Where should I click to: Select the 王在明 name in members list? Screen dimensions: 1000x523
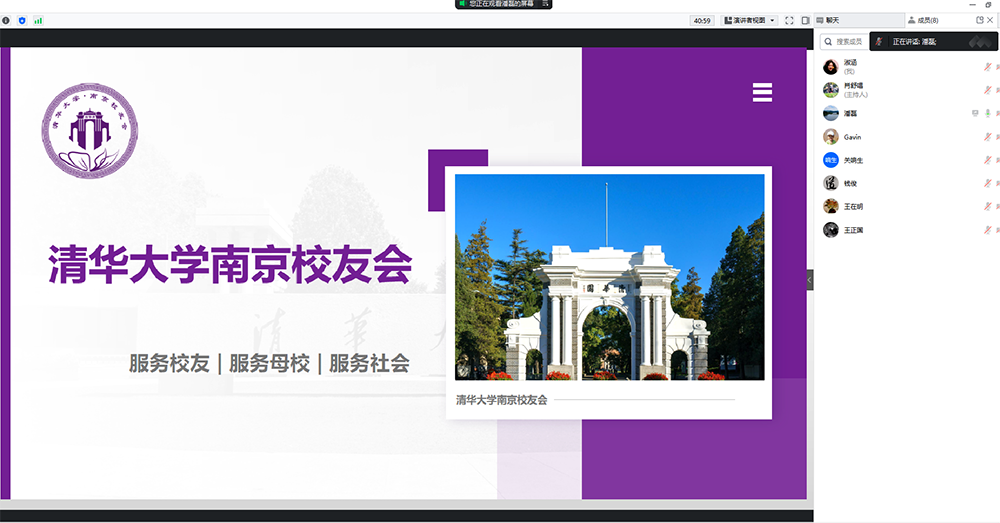(x=853, y=207)
